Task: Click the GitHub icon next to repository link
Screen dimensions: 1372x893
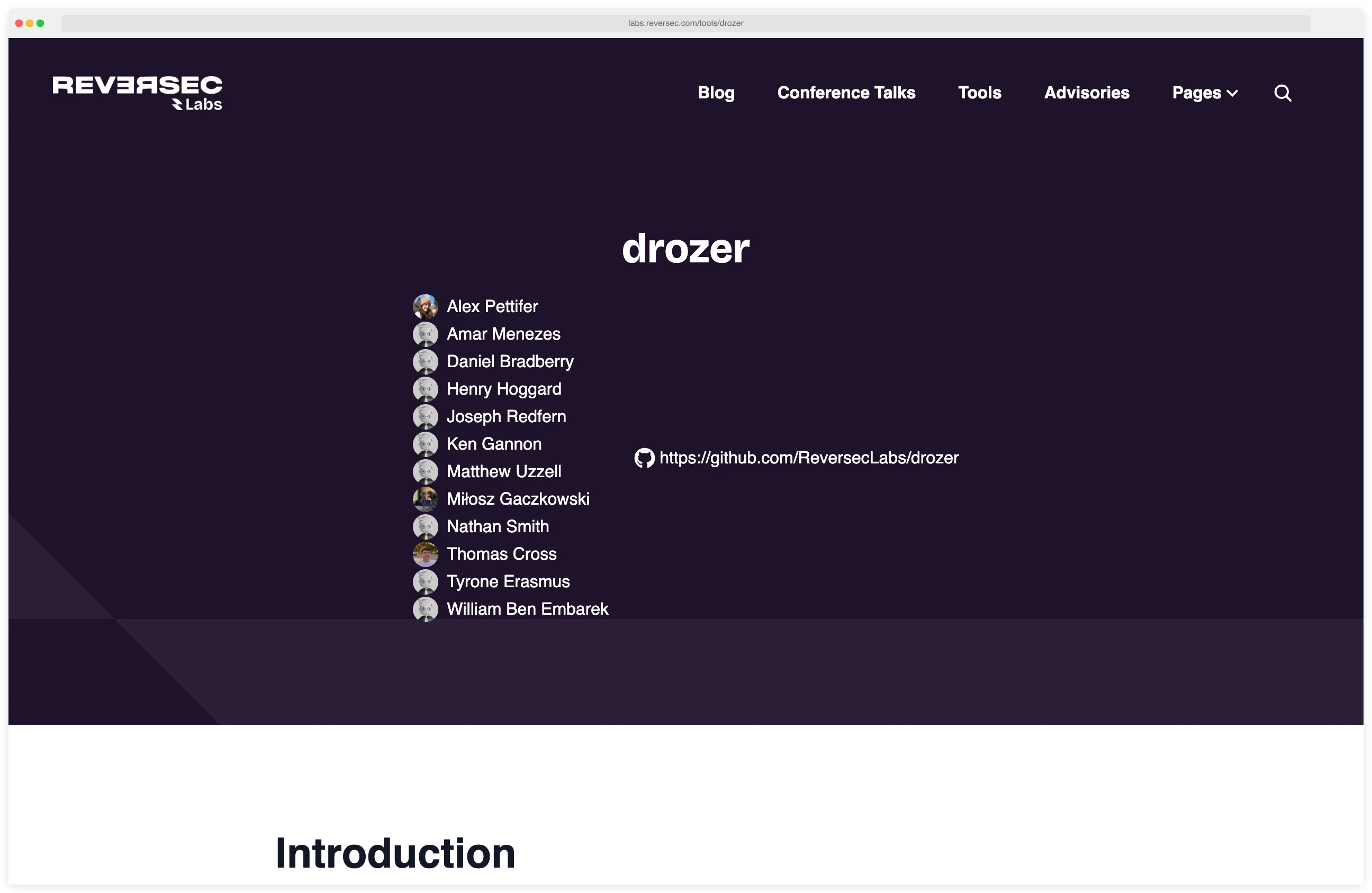Action: (644, 458)
